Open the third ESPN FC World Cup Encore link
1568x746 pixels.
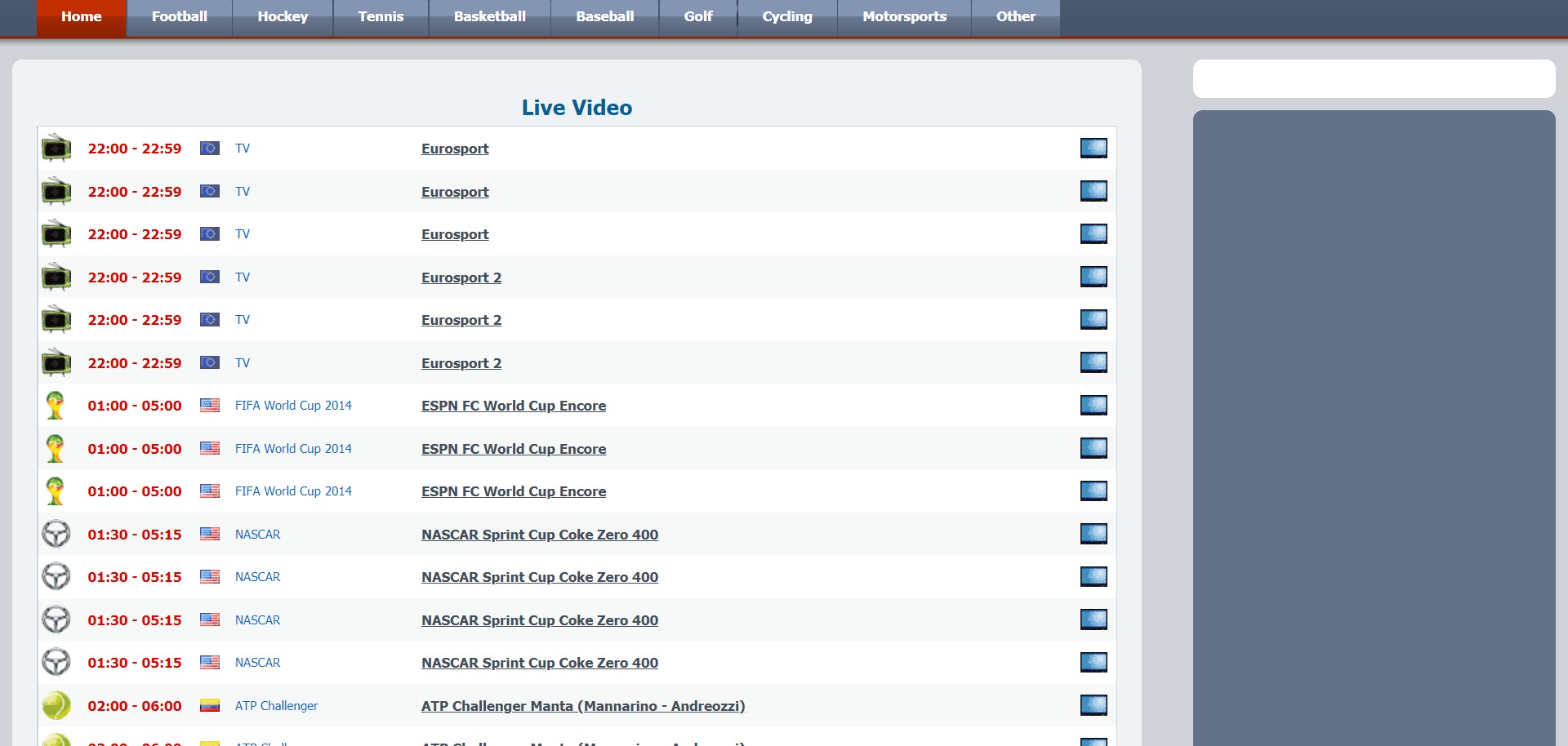pyautogui.click(x=514, y=491)
